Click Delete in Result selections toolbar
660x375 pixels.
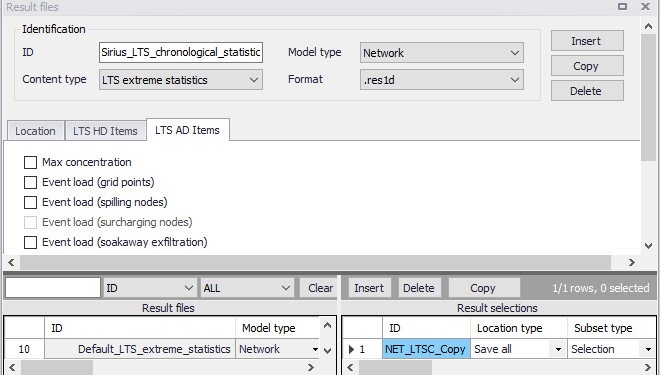point(418,288)
